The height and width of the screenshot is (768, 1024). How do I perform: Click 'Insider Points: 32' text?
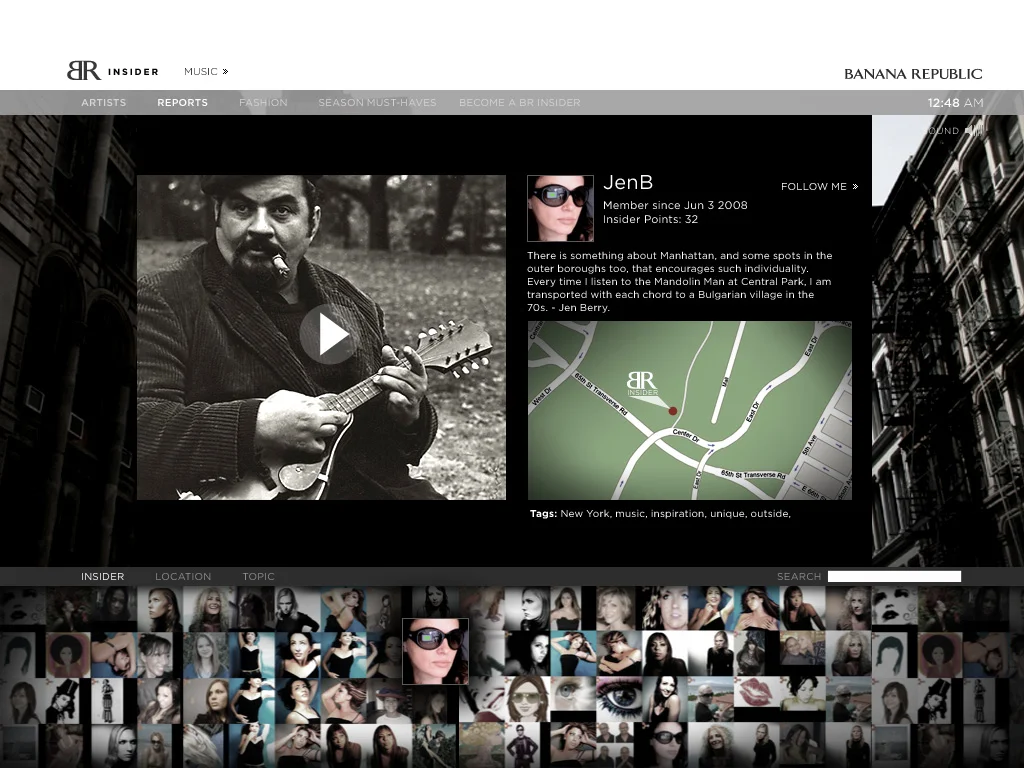[x=650, y=219]
